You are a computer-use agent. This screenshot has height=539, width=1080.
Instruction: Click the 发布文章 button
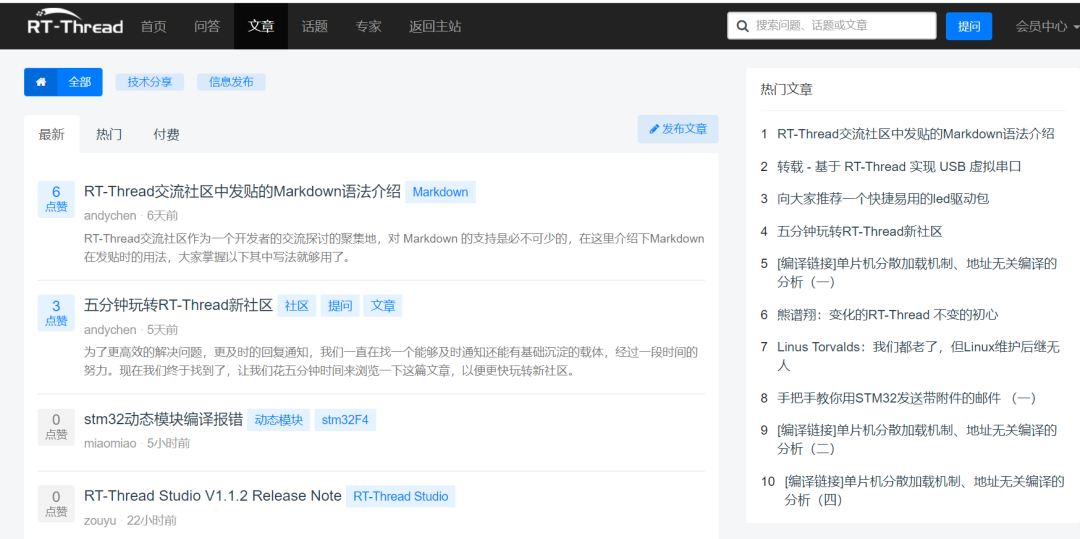pyautogui.click(x=678, y=129)
